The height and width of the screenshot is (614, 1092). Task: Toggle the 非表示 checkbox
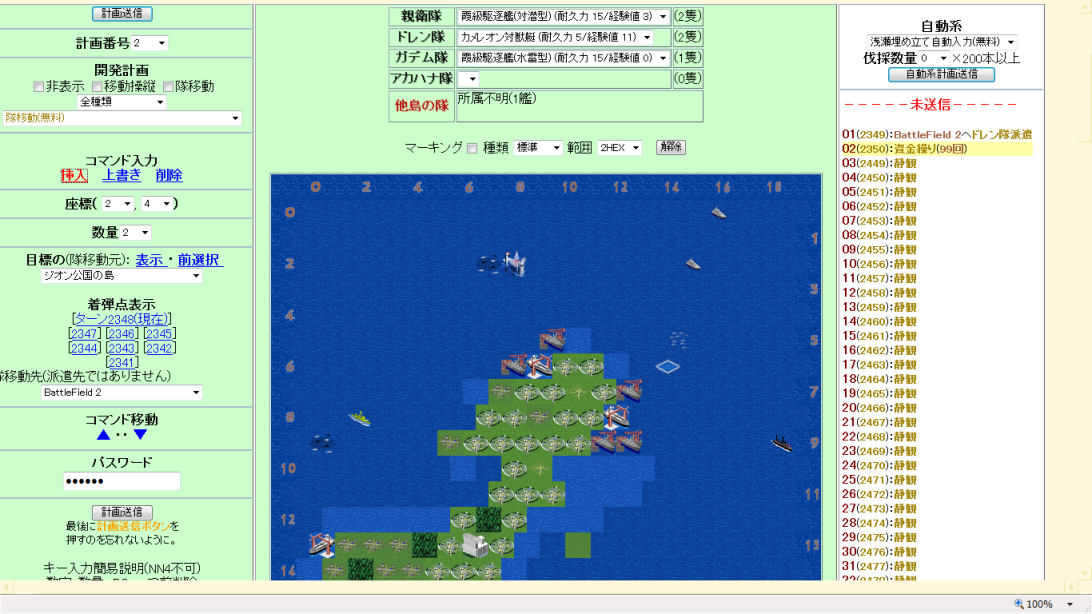coord(38,87)
